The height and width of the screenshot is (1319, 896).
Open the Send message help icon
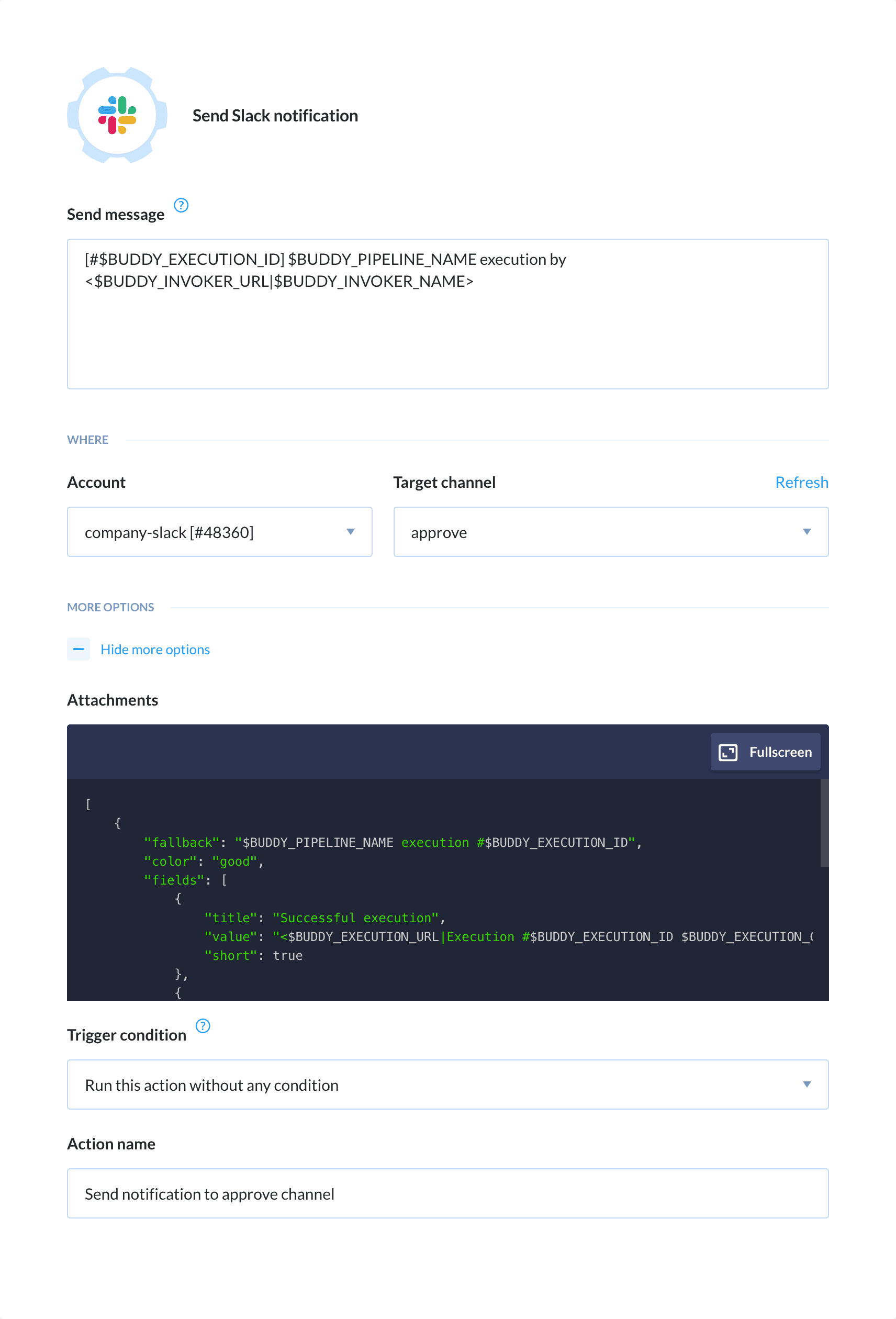(x=181, y=206)
